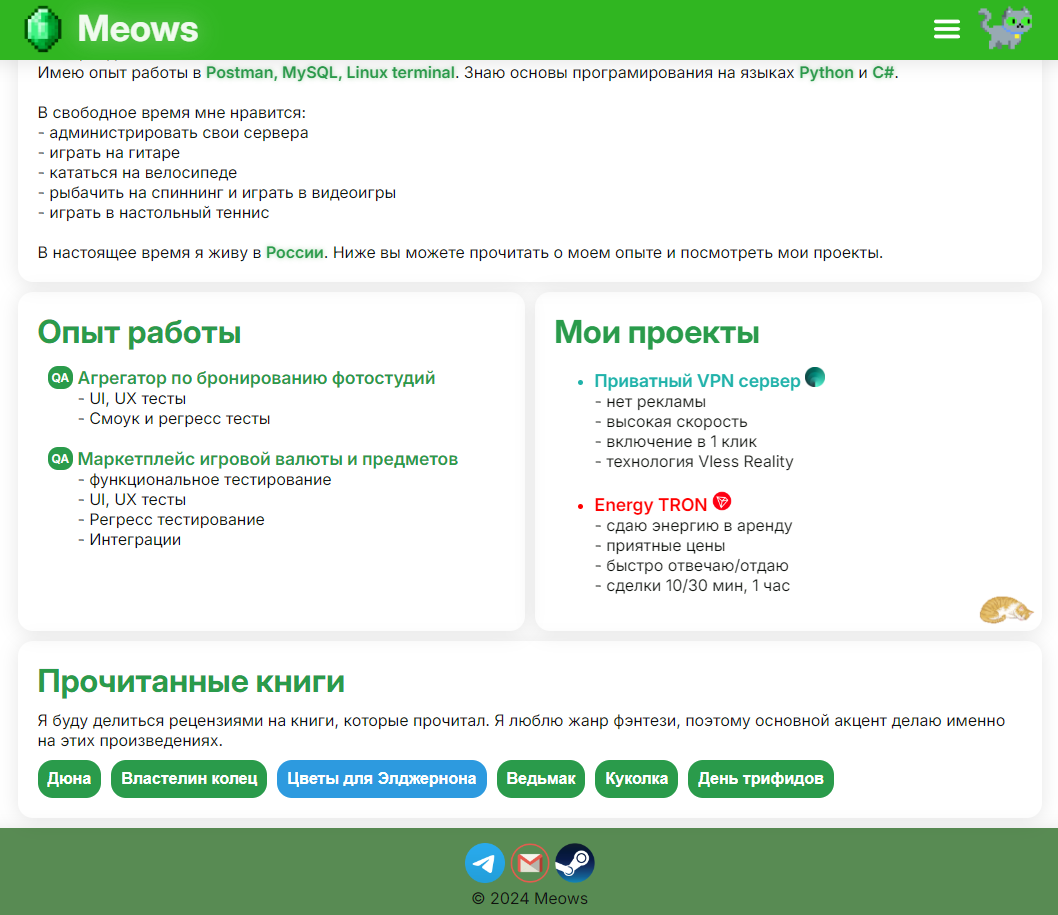Open the Telegram link in footer
This screenshot has width=1058, height=915.
coord(485,863)
